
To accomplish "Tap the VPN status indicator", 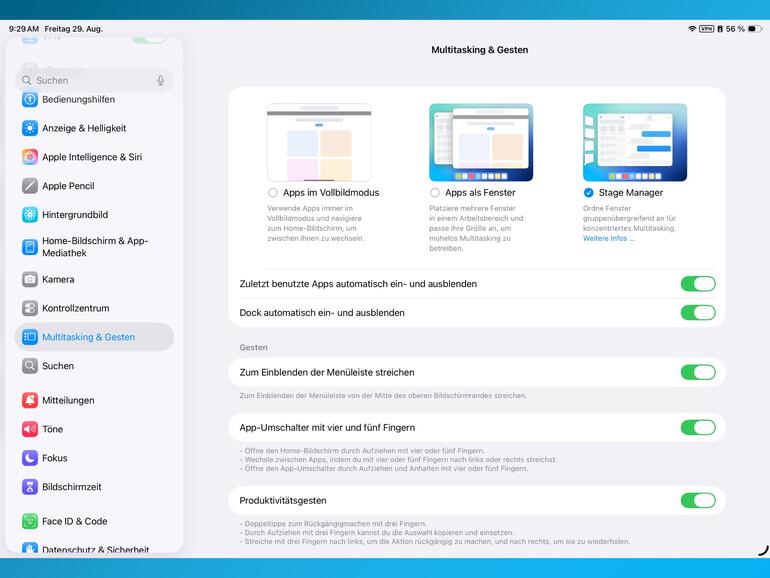I will click(x=706, y=29).
